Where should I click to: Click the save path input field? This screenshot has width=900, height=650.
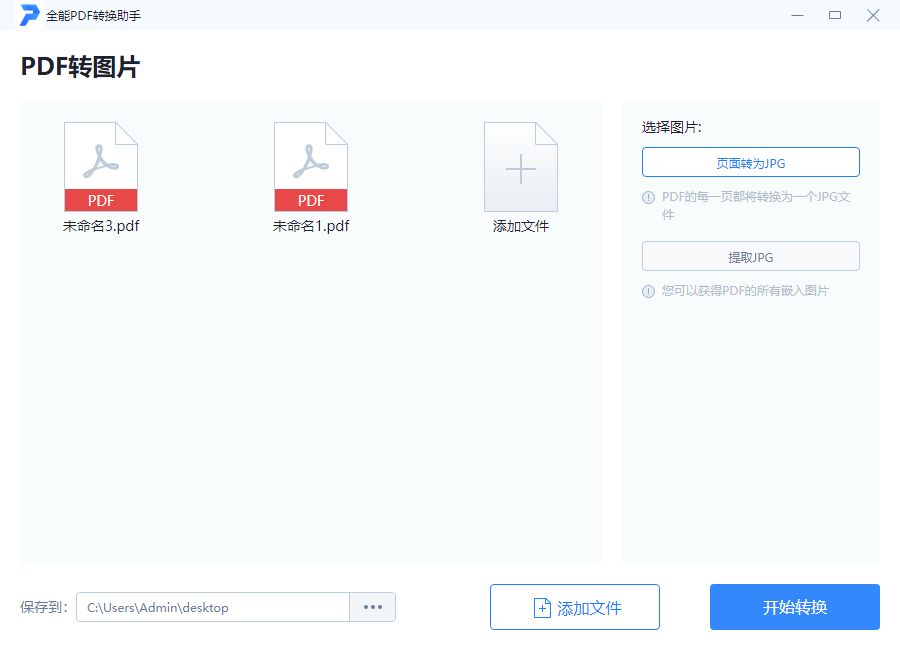(x=213, y=607)
